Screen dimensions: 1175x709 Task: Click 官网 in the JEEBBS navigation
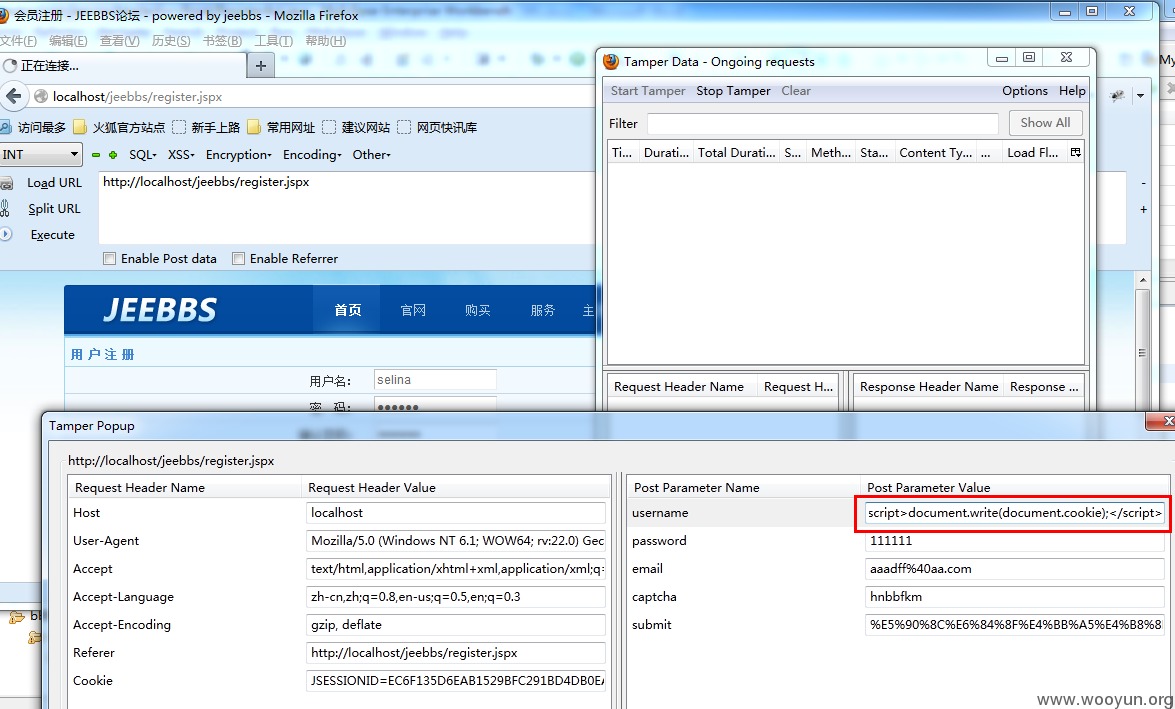tap(413, 310)
